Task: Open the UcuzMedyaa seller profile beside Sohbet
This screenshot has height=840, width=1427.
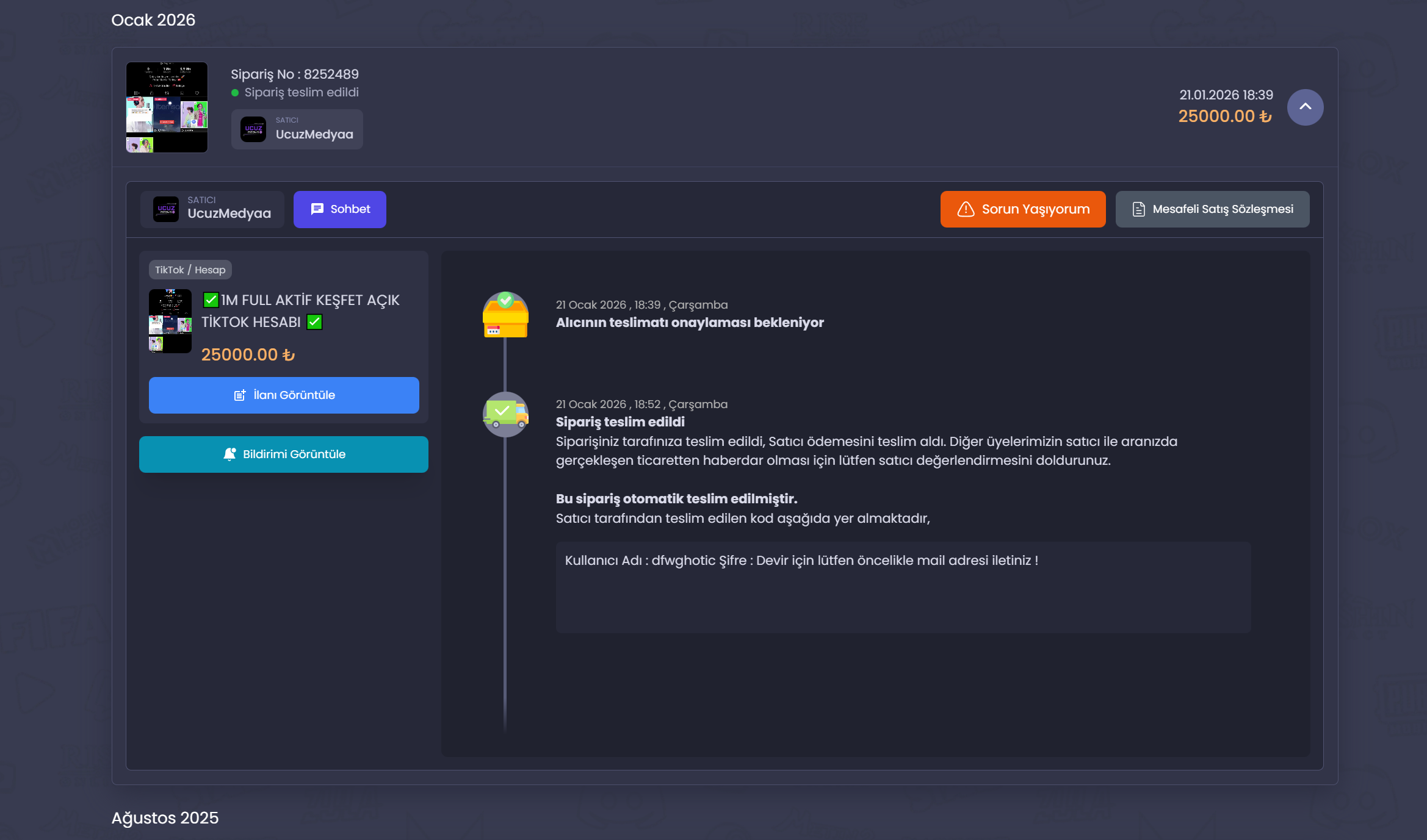Action: 212,209
